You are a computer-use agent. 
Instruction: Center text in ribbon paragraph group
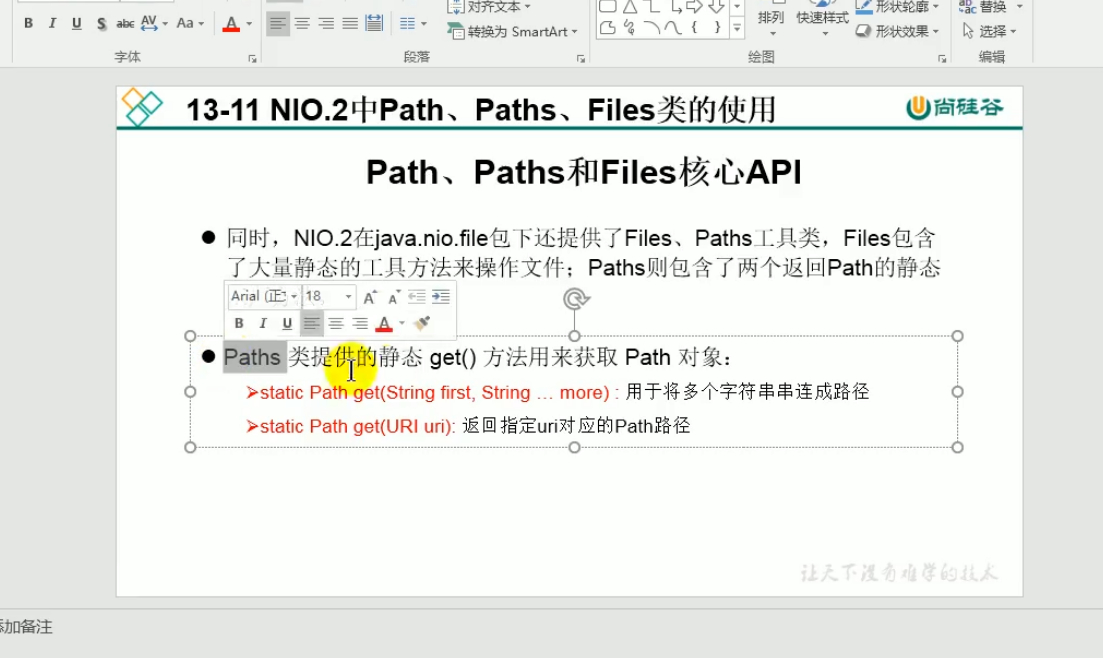click(302, 24)
